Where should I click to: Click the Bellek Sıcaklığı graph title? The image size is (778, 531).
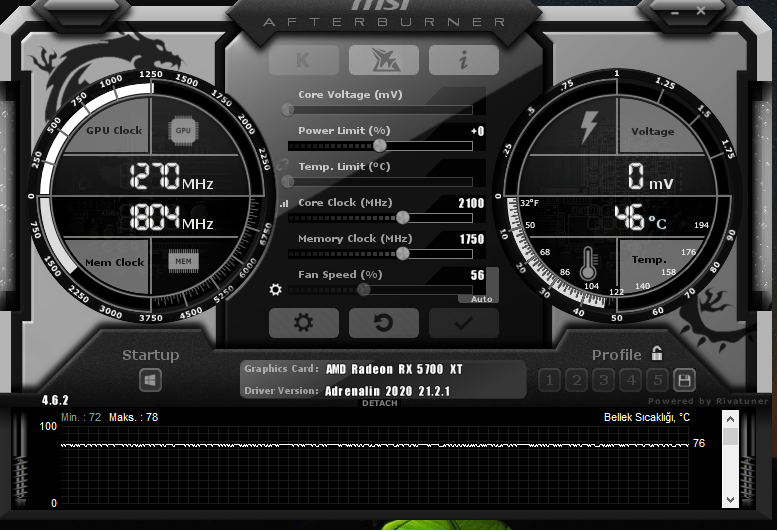coord(647,417)
